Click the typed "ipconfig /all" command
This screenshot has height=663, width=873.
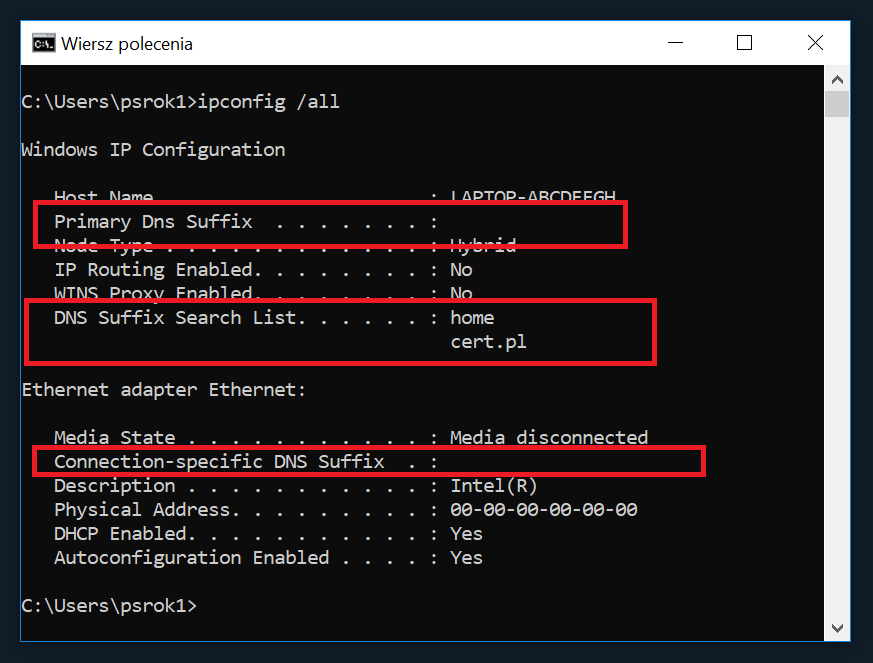coord(269,102)
